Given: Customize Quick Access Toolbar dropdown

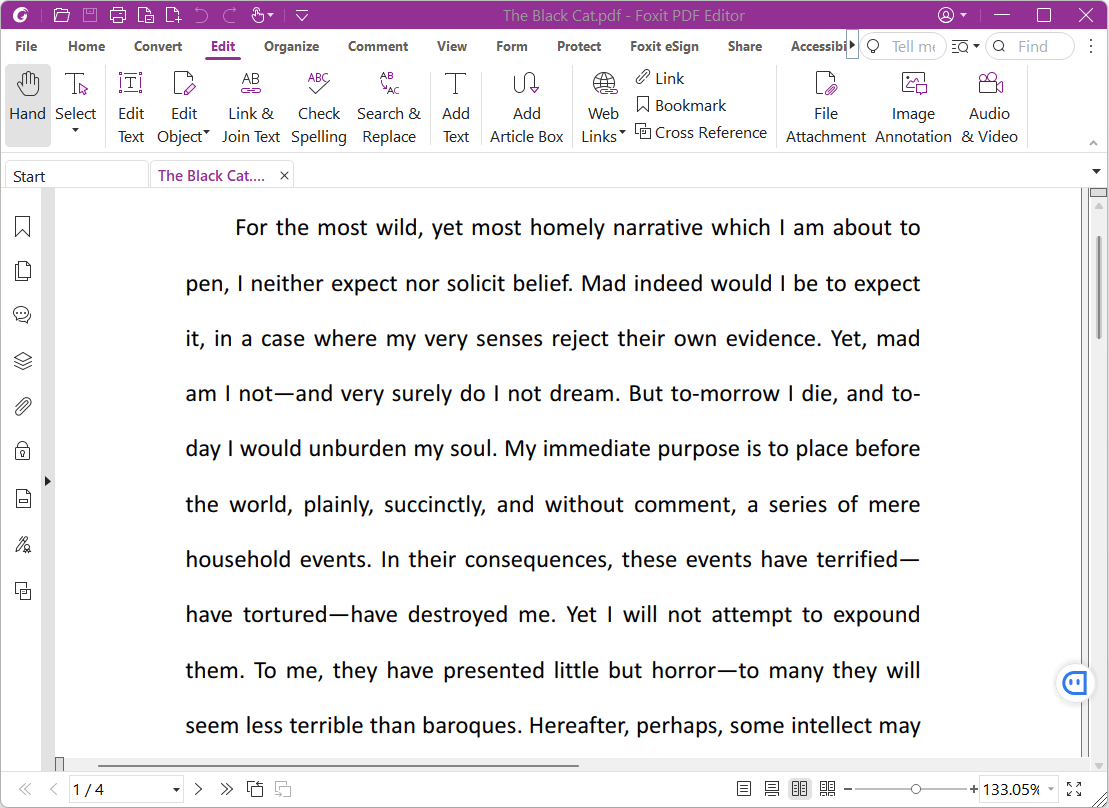Looking at the screenshot, I should coord(302,15).
